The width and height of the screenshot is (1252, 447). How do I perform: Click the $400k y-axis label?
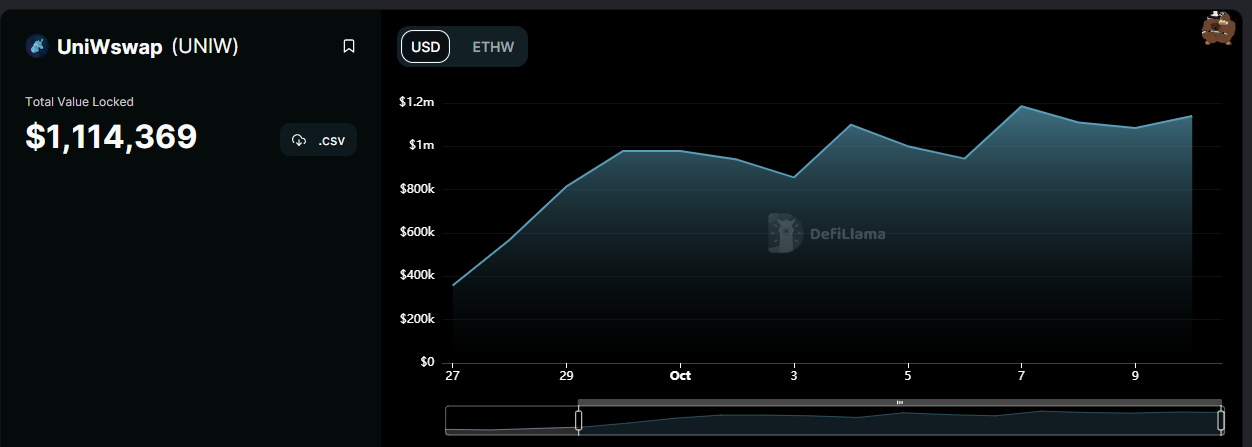(417, 275)
